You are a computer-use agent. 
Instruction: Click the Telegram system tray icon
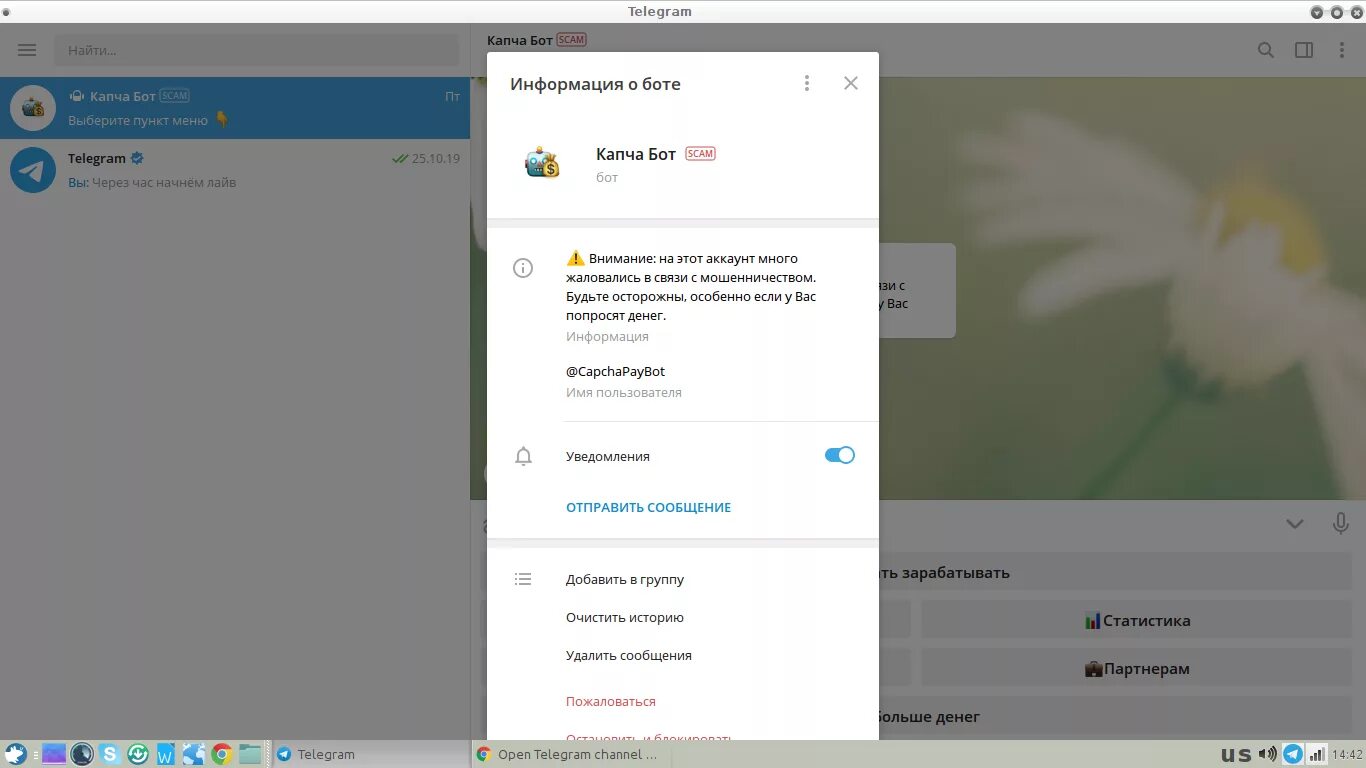tap(1293, 754)
